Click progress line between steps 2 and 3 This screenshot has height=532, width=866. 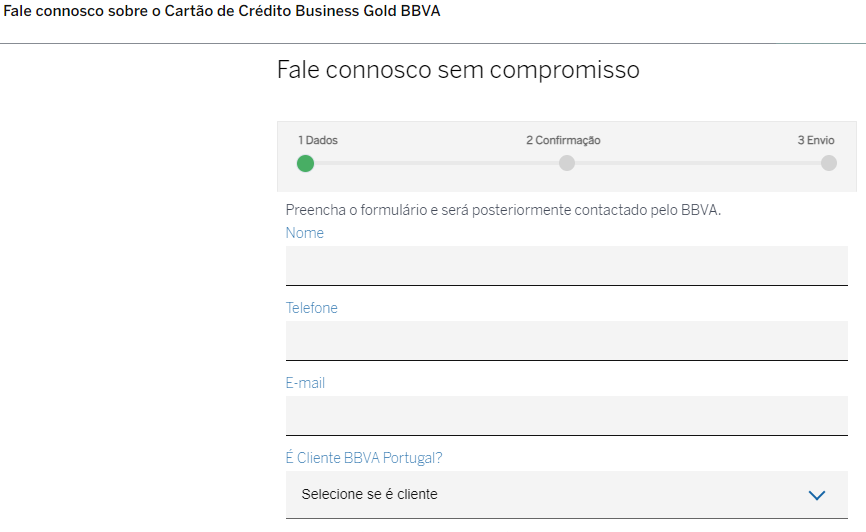coord(697,163)
